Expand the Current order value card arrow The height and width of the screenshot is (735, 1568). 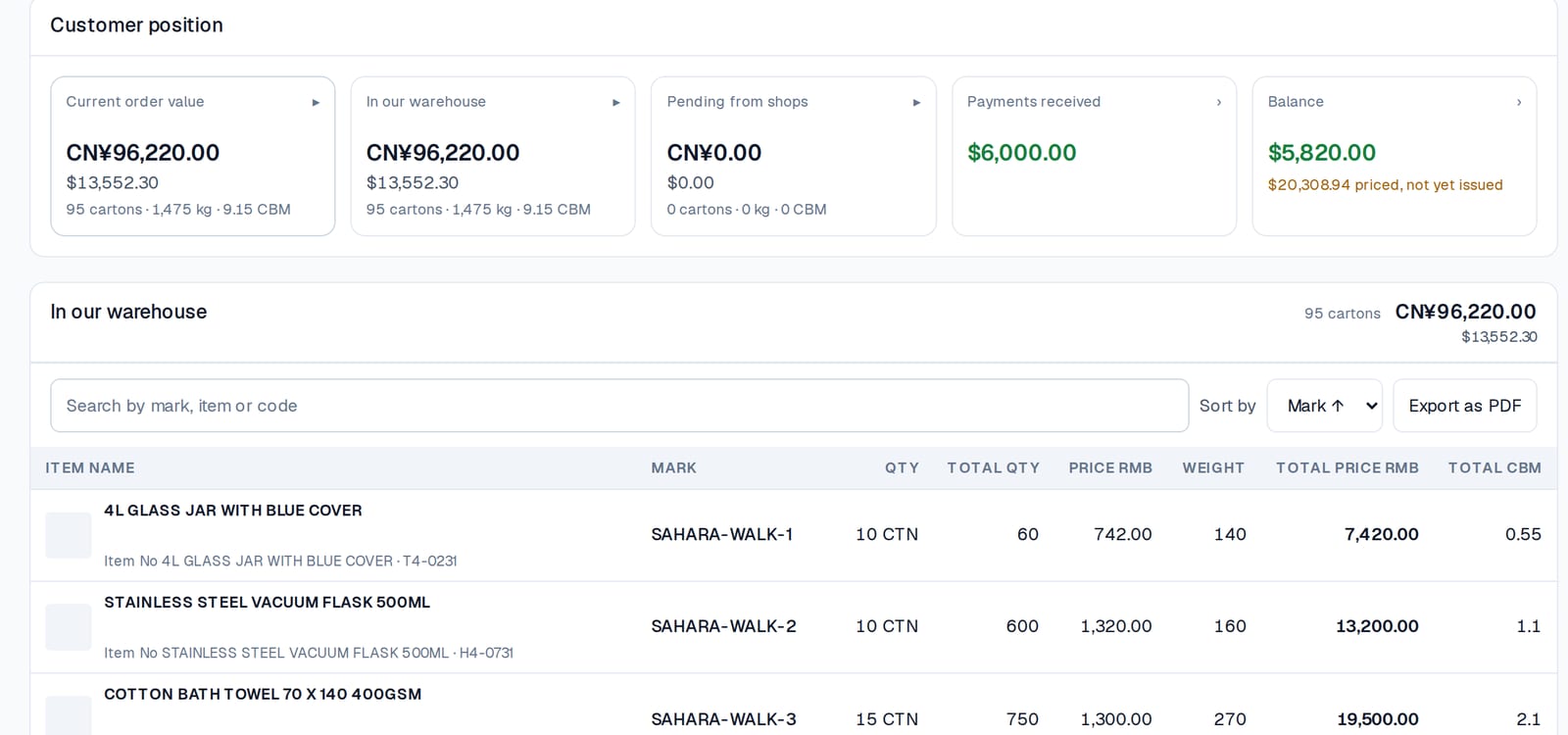(316, 102)
